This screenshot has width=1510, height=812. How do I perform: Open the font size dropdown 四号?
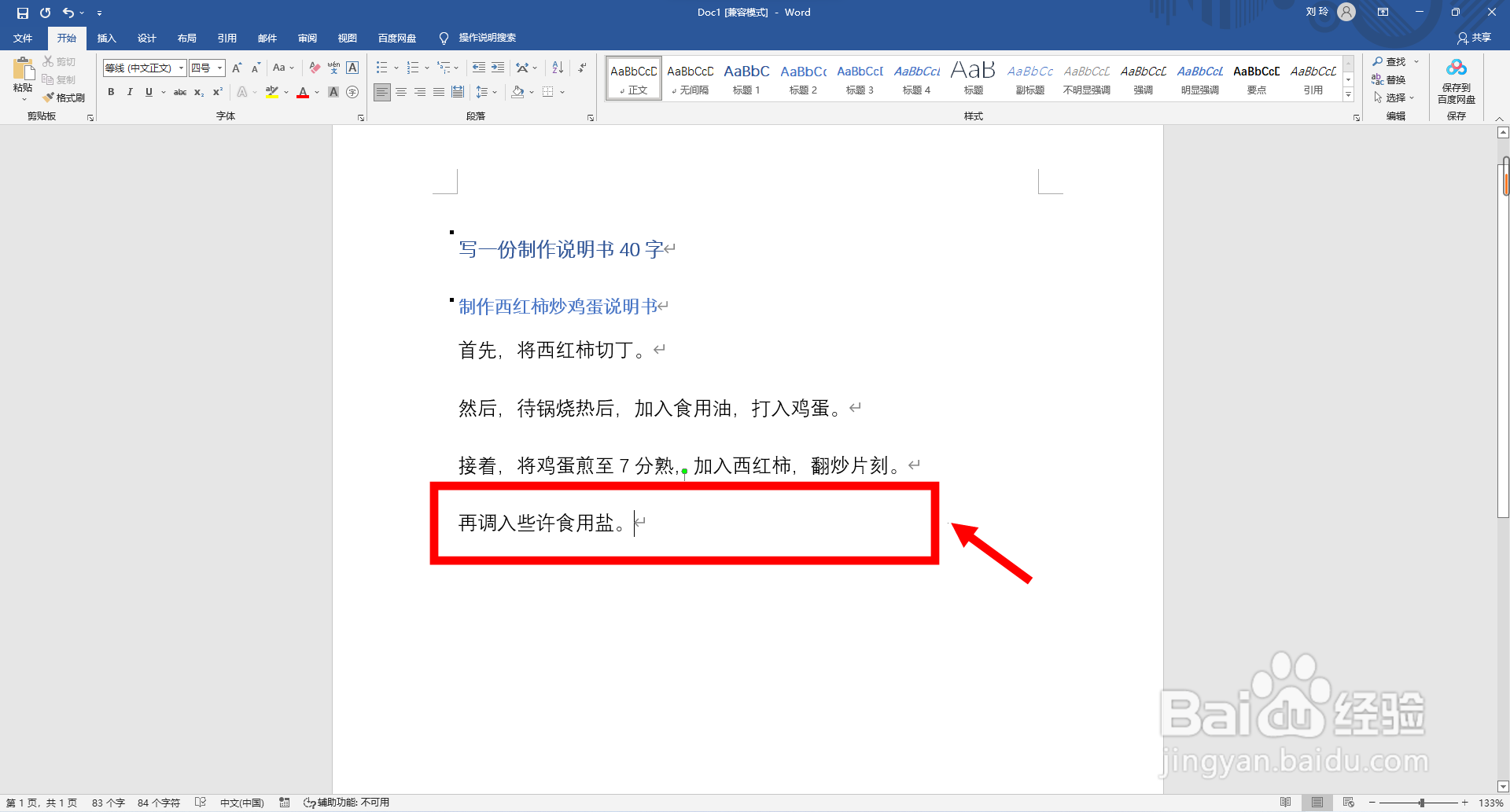tap(220, 68)
